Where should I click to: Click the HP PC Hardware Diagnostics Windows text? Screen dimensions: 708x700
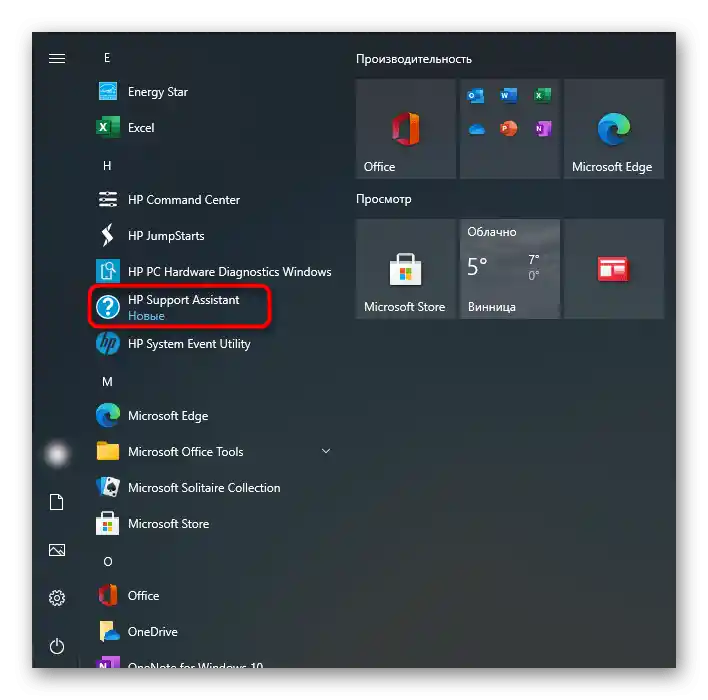[229, 271]
